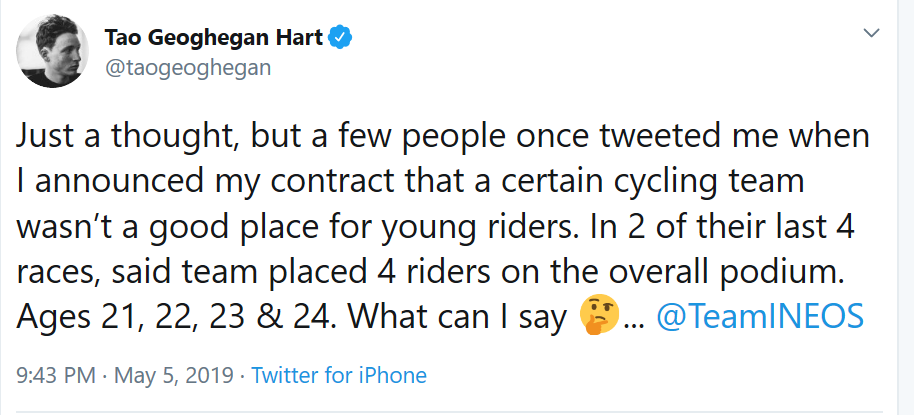The width and height of the screenshot is (914, 415).
Task: Click the blue verified checkmark badge
Action: [341, 38]
